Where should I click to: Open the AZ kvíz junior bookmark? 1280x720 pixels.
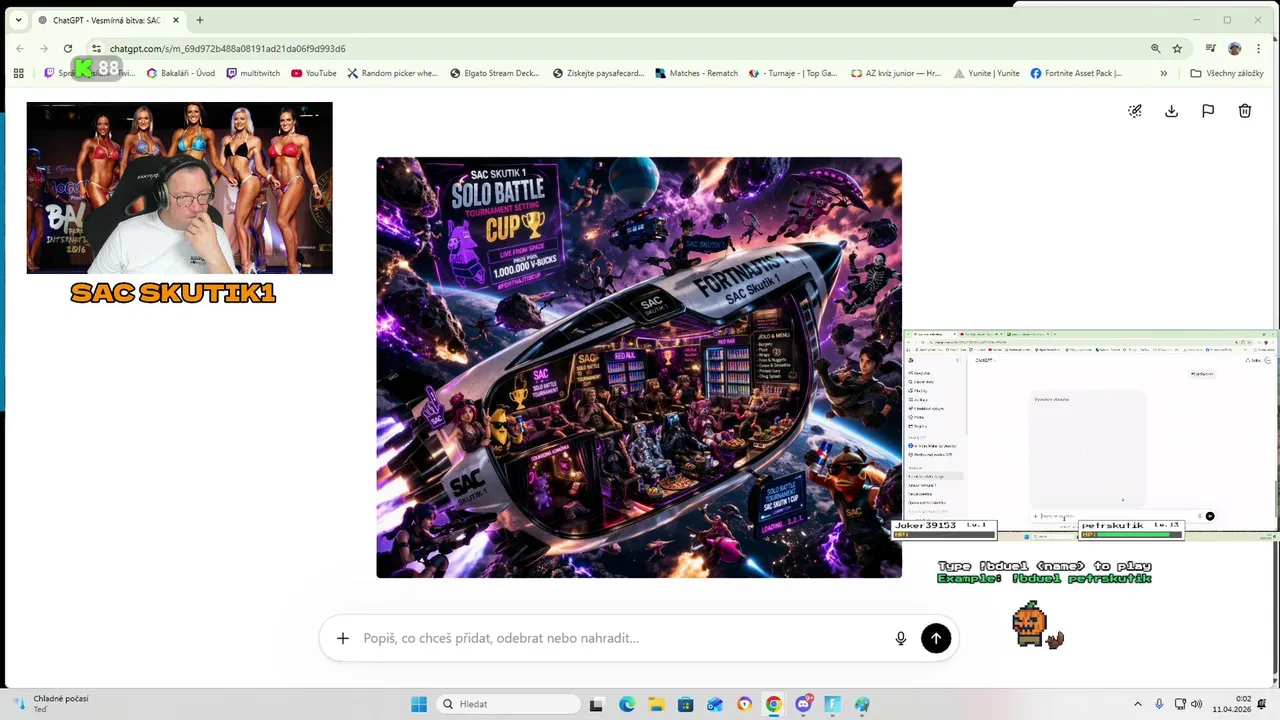point(895,73)
